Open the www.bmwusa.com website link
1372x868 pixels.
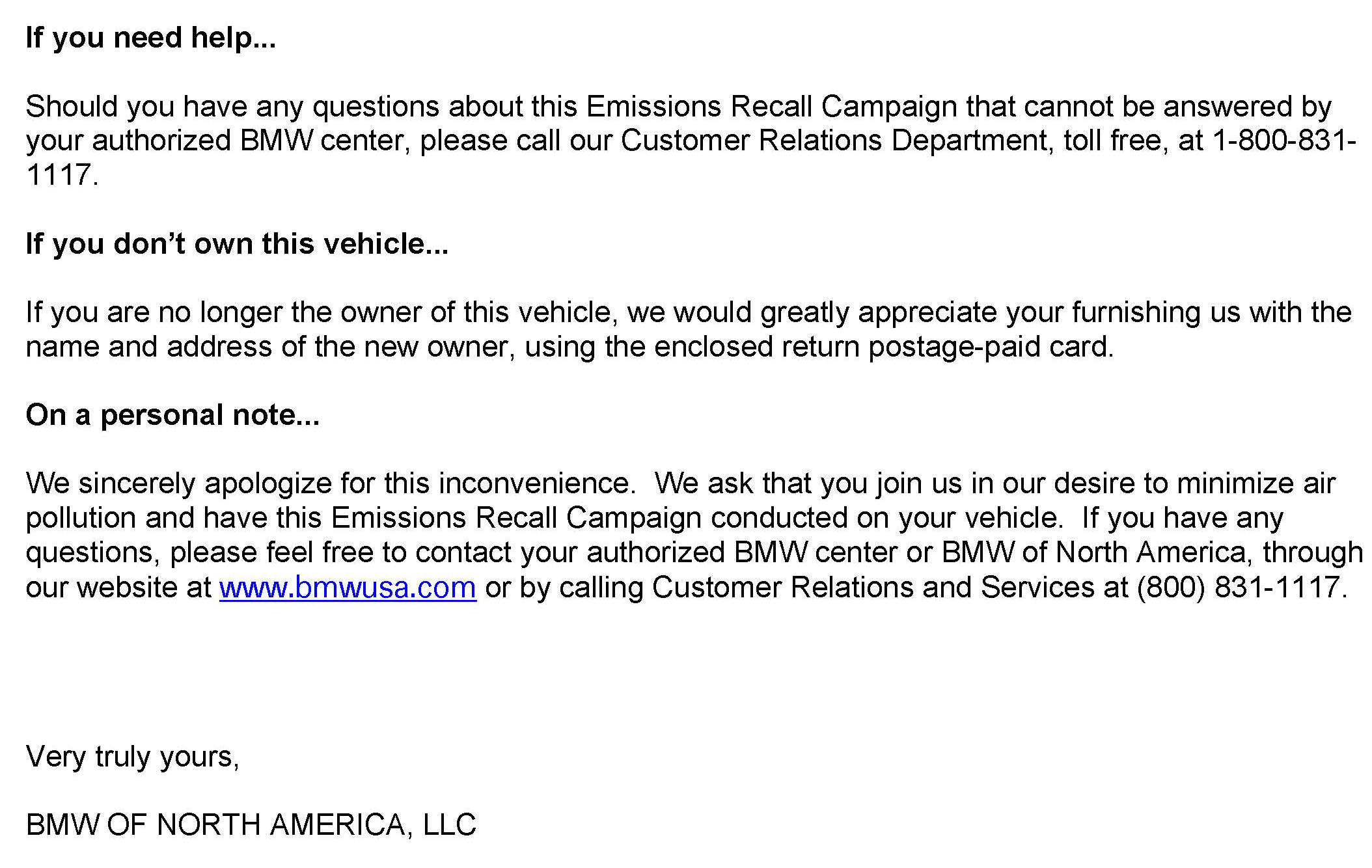(x=348, y=588)
